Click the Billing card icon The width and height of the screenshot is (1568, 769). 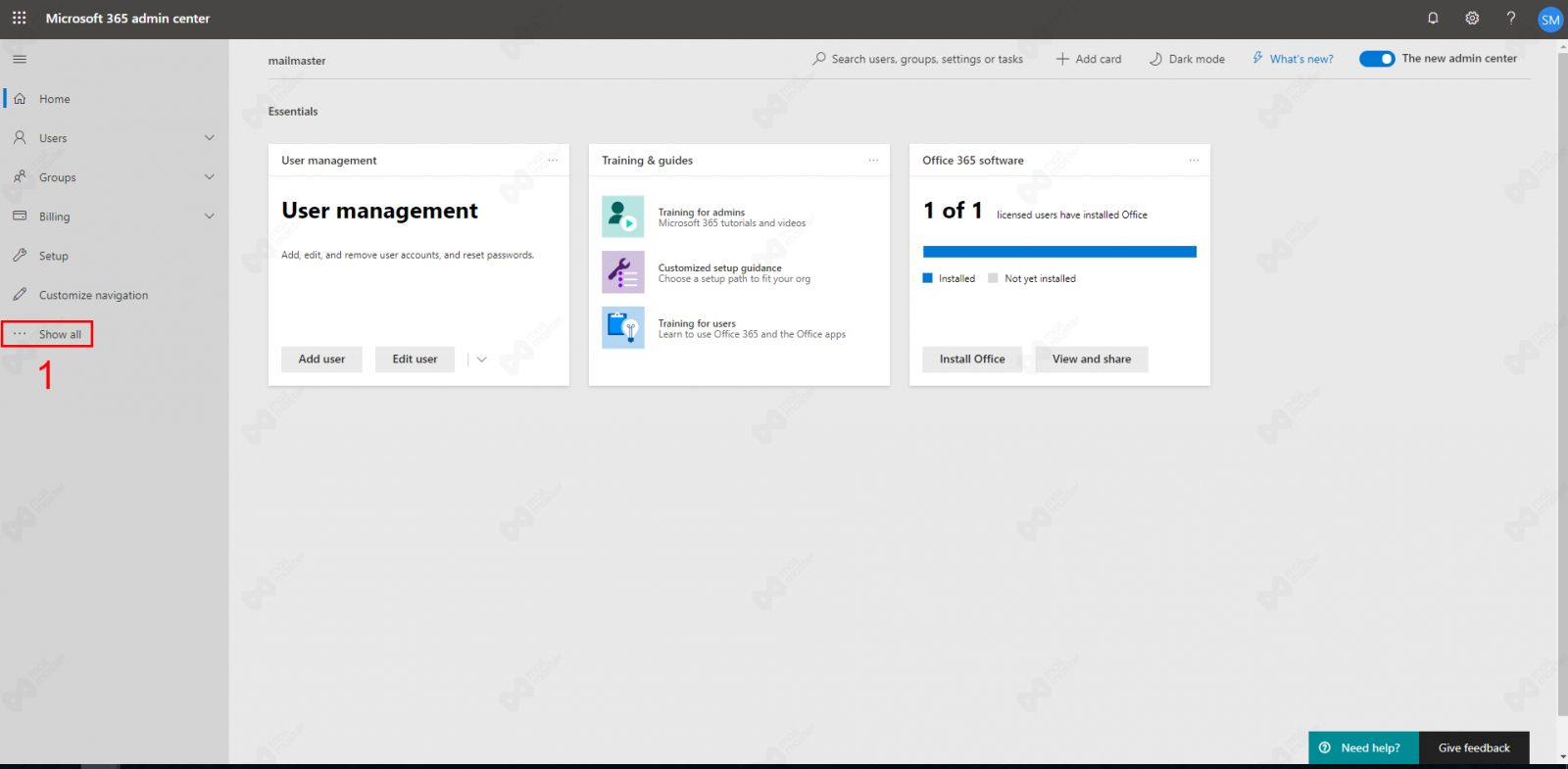[20, 216]
